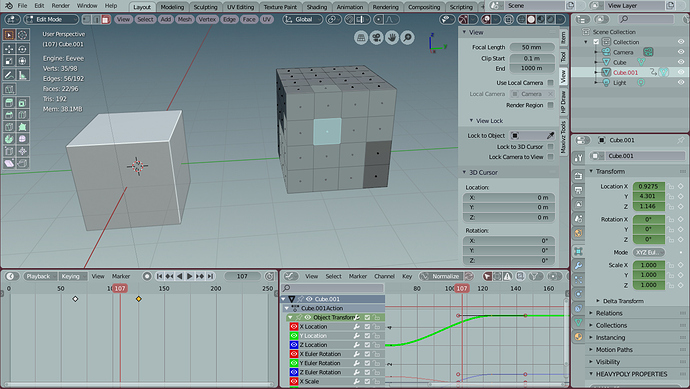Collapse the View Lock subsection
The height and width of the screenshot is (389, 690).
pos(471,121)
